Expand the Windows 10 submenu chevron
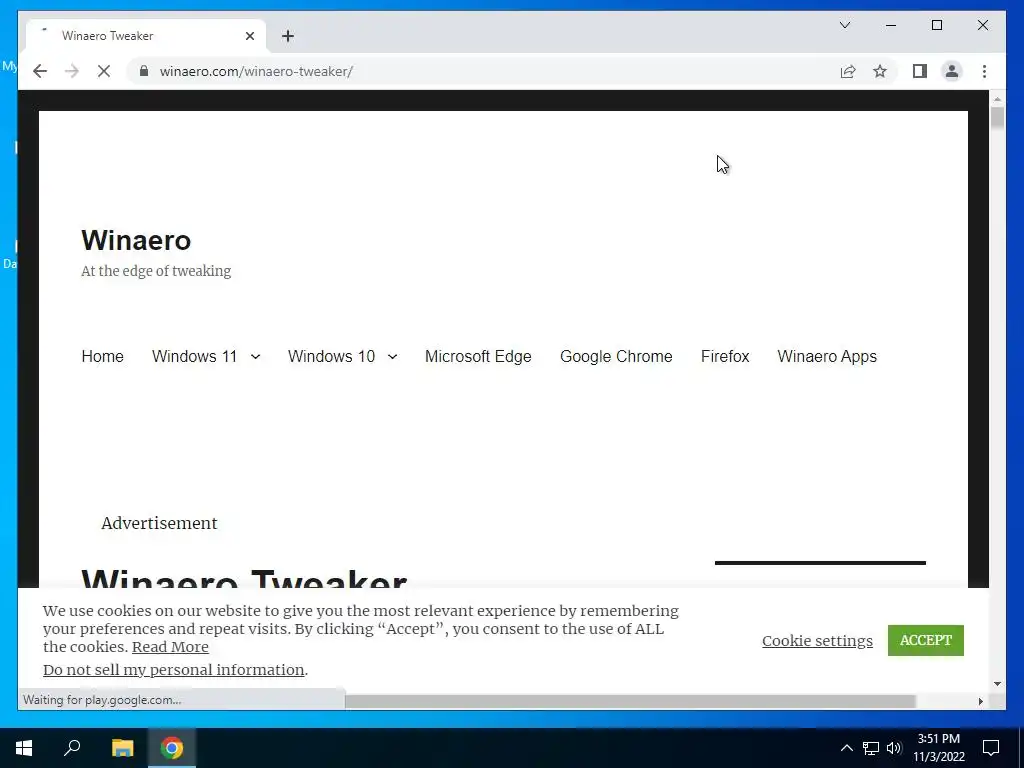The height and width of the screenshot is (768, 1024). 392,357
